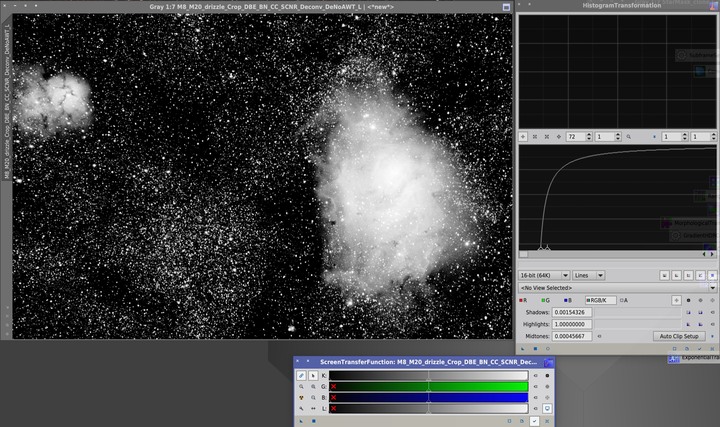Click the green G channel slider in STF

[x=430, y=386]
